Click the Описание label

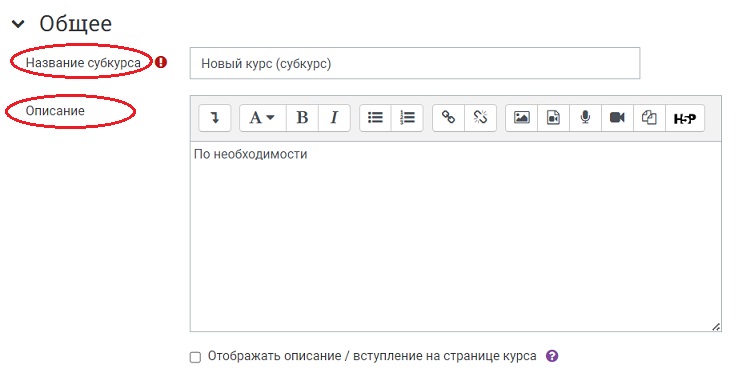[55, 111]
